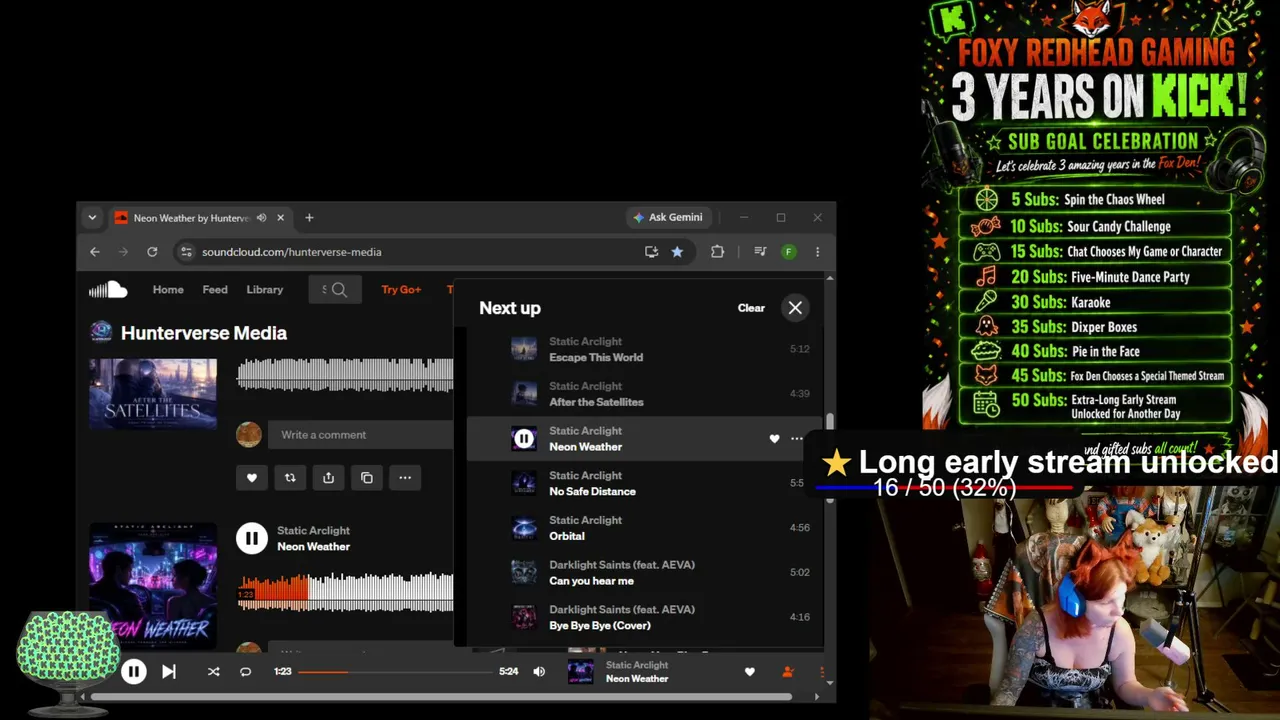Click the horizontal scrollbar under the player
Viewport: 1280px width, 720px height.
(441, 697)
